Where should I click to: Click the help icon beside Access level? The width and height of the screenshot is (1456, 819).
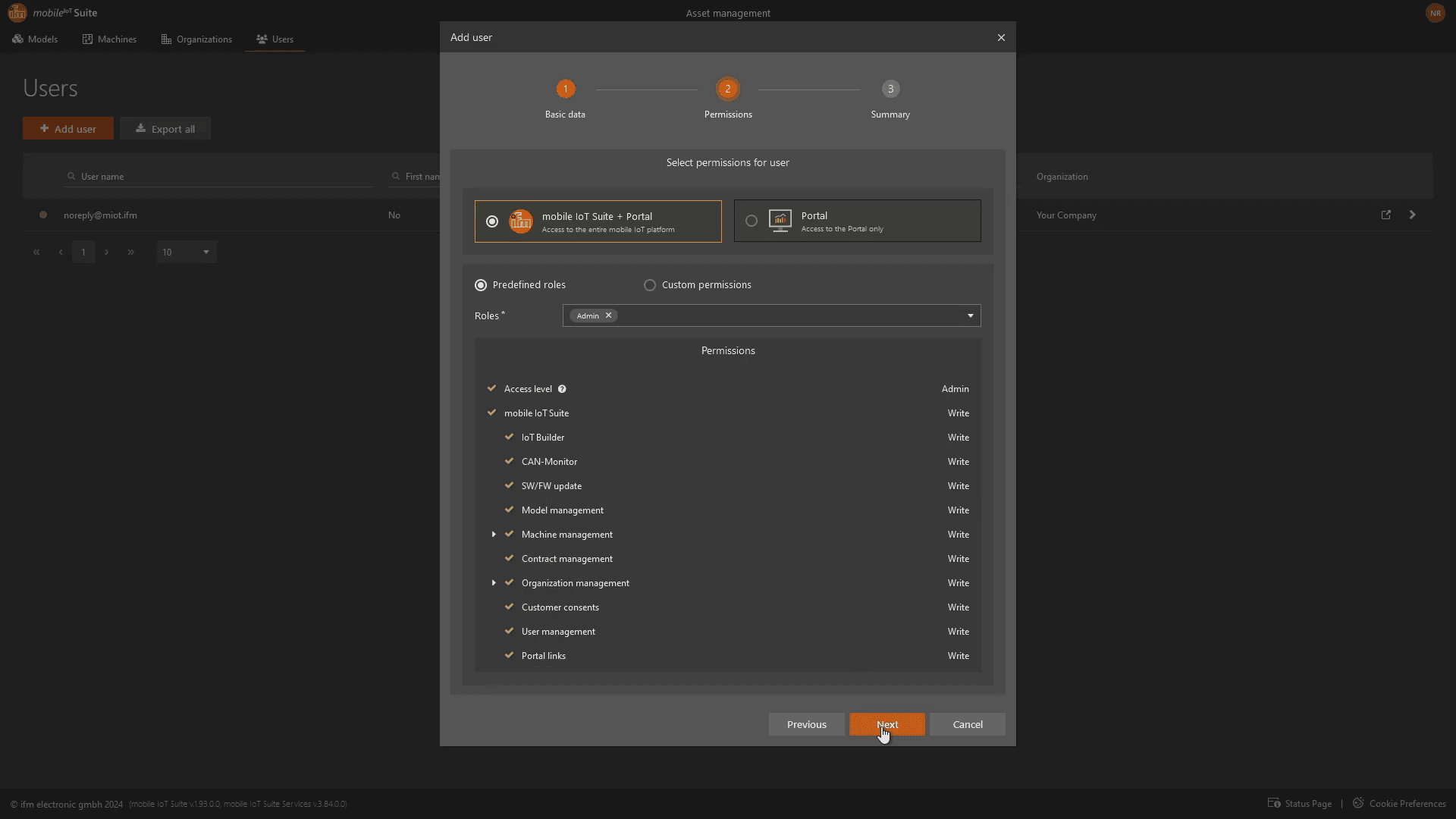(562, 389)
